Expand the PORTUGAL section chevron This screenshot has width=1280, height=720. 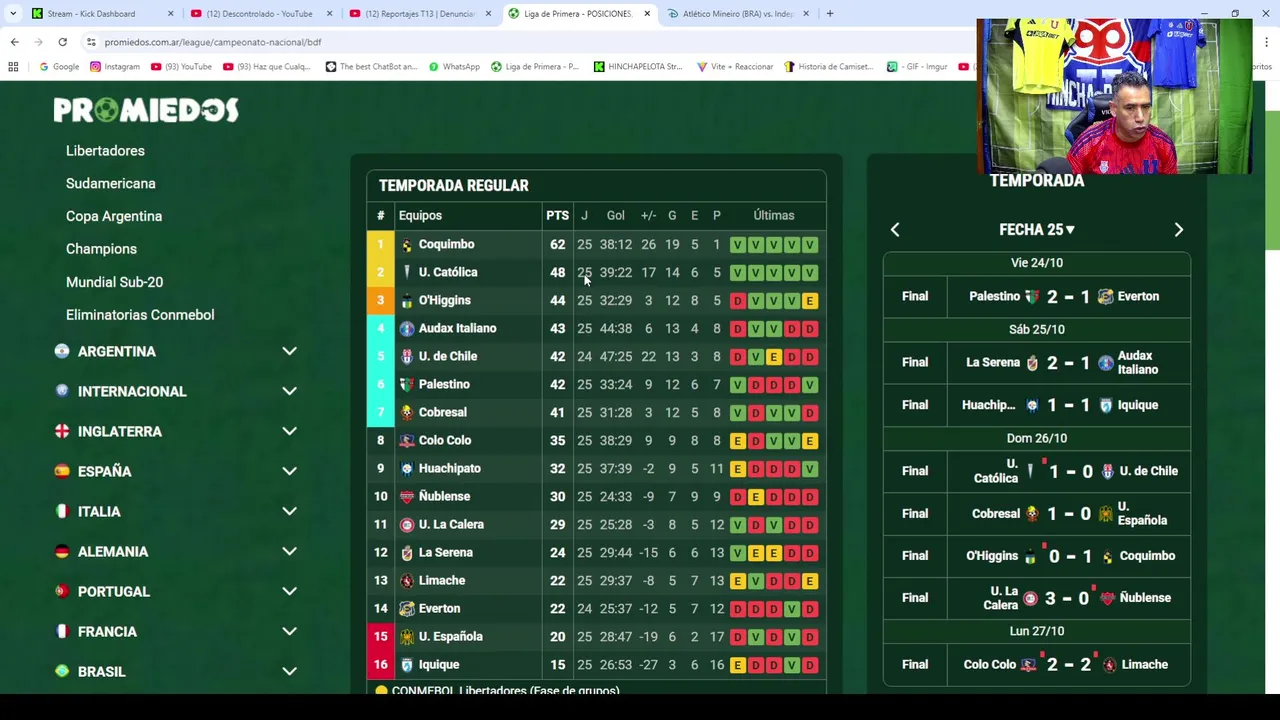click(x=289, y=591)
